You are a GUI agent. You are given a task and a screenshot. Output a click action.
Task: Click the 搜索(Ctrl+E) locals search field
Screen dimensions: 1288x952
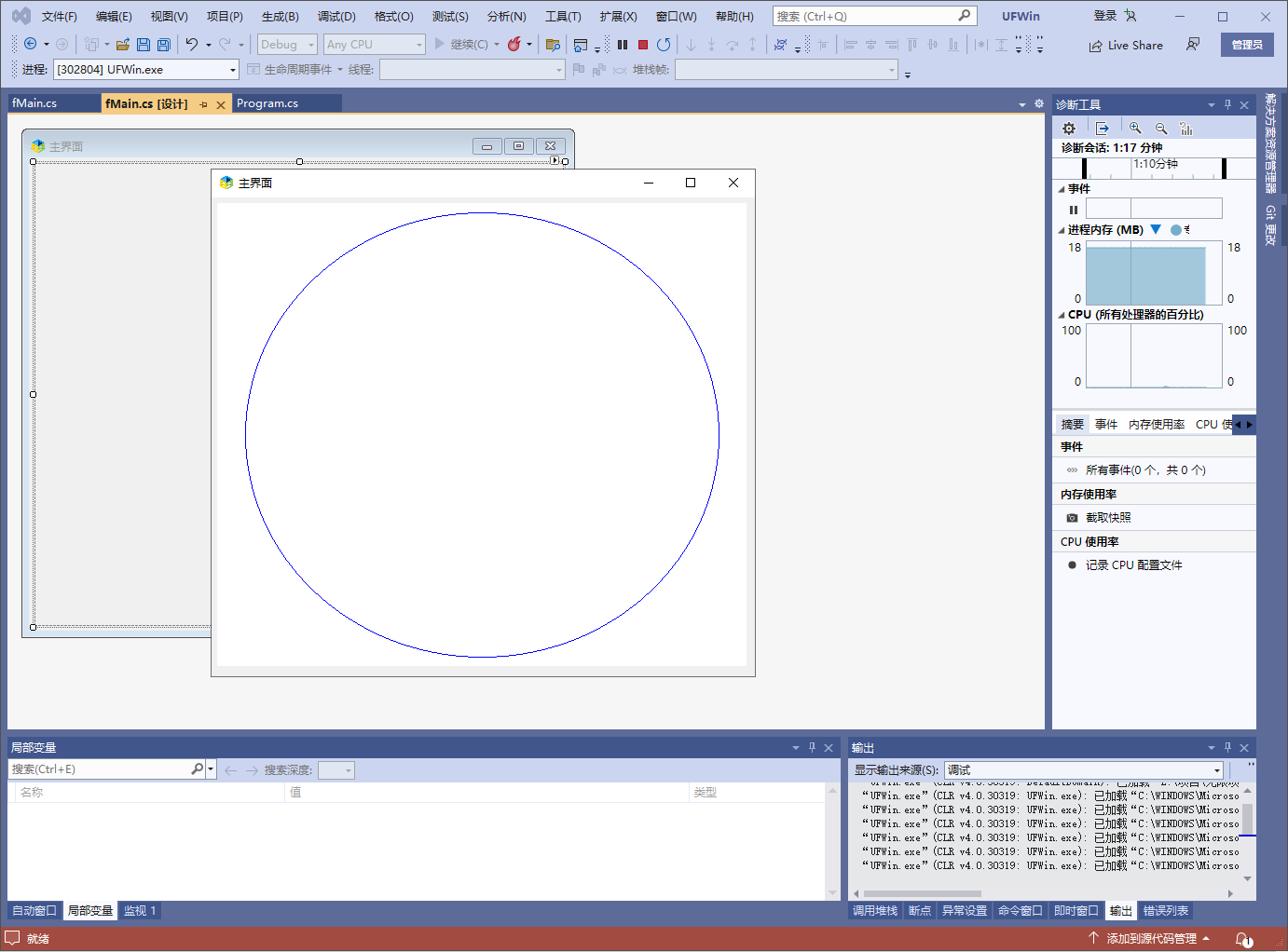tap(100, 769)
